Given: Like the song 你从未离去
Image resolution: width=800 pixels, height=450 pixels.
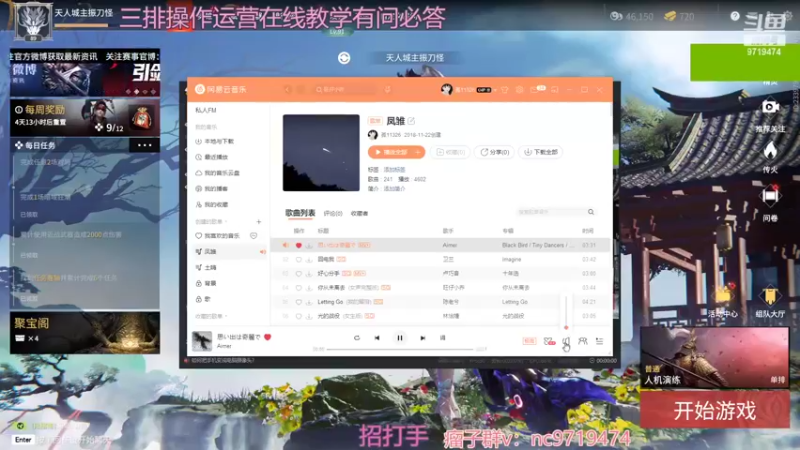Looking at the screenshot, I should [x=298, y=288].
